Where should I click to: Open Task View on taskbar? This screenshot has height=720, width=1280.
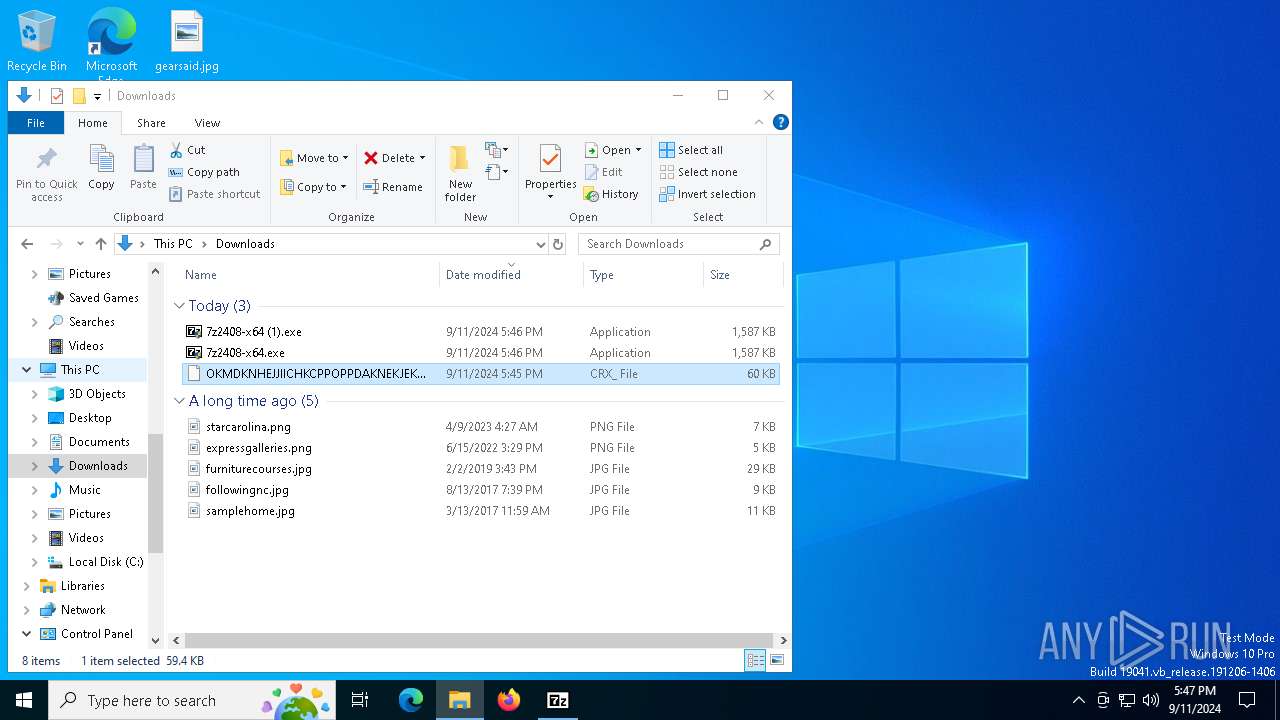pos(360,700)
